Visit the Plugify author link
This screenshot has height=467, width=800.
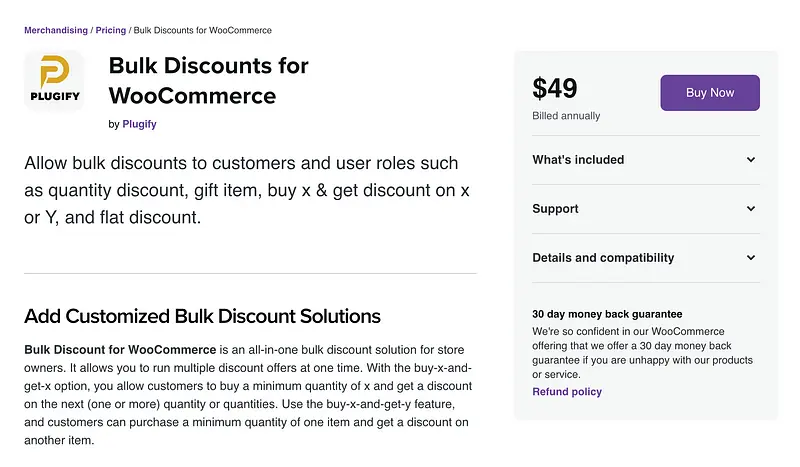click(x=139, y=125)
